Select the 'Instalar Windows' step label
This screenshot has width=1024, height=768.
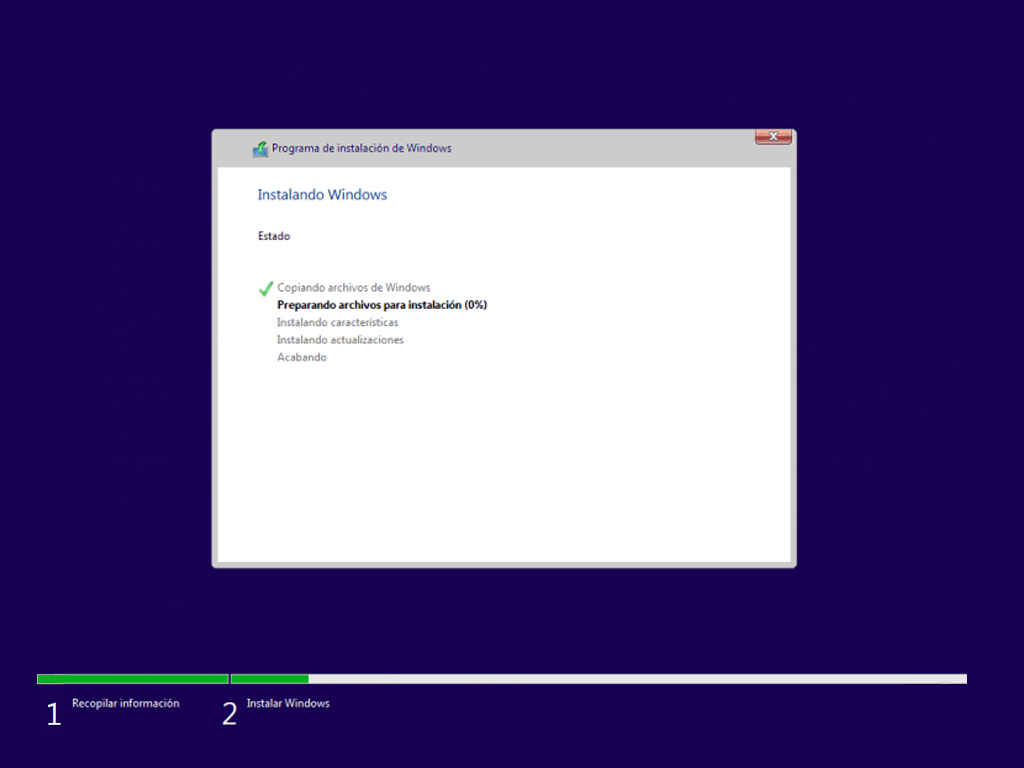click(x=288, y=703)
